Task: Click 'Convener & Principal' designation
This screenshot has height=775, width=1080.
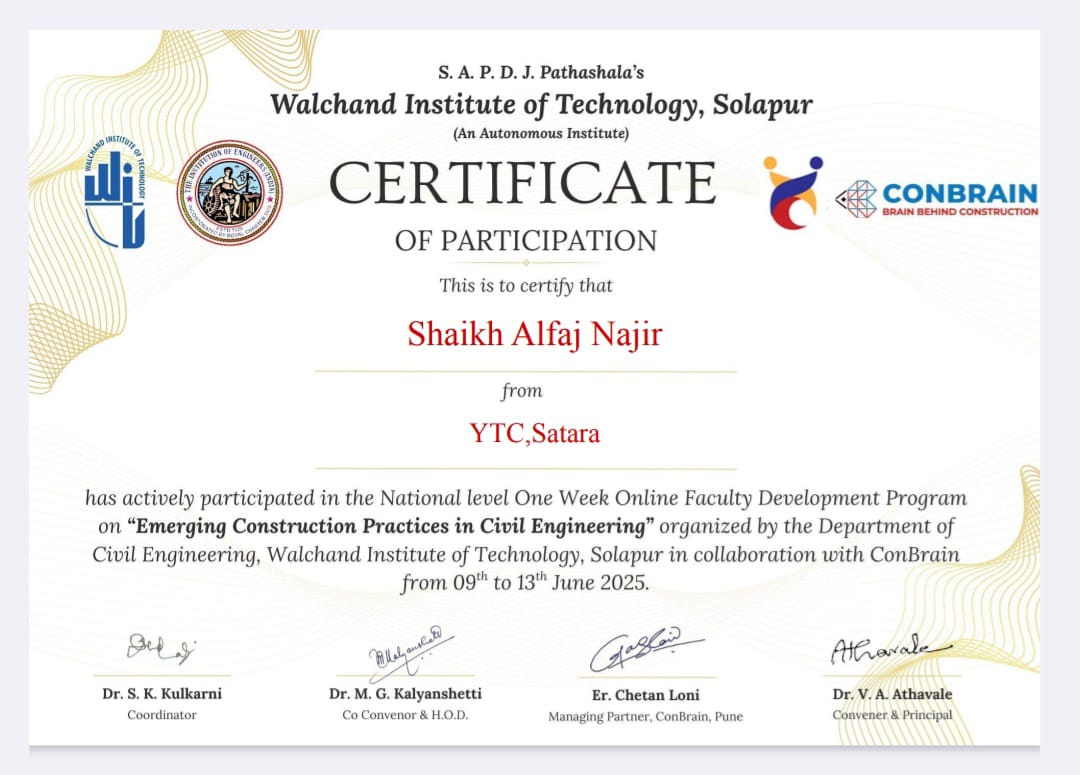Action: 892,715
